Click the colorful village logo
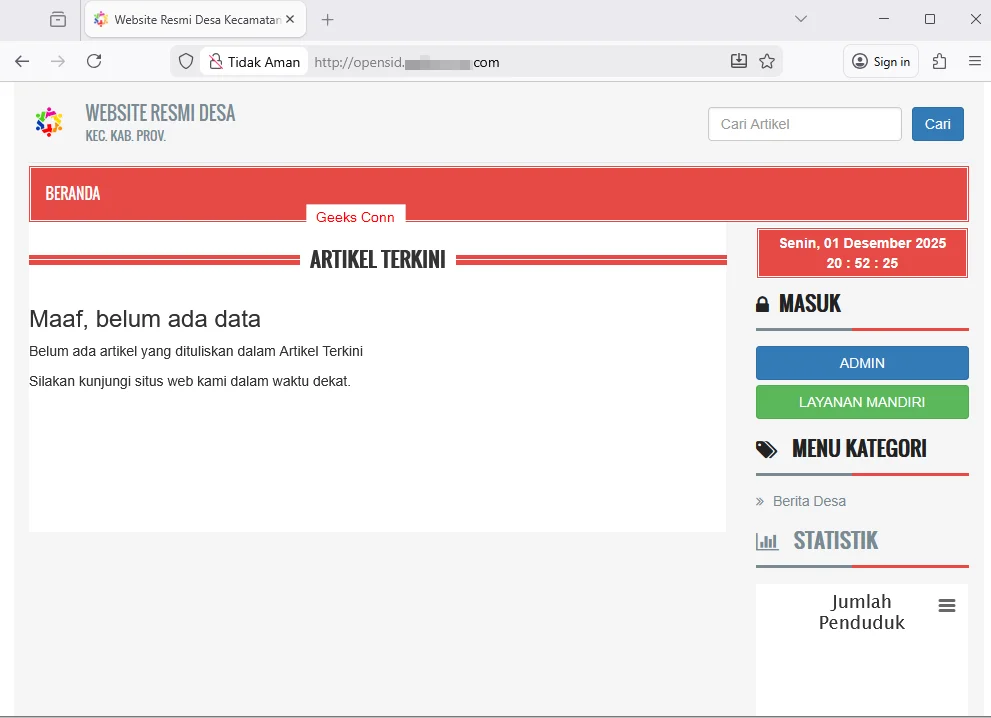The height and width of the screenshot is (718, 991). click(x=48, y=122)
